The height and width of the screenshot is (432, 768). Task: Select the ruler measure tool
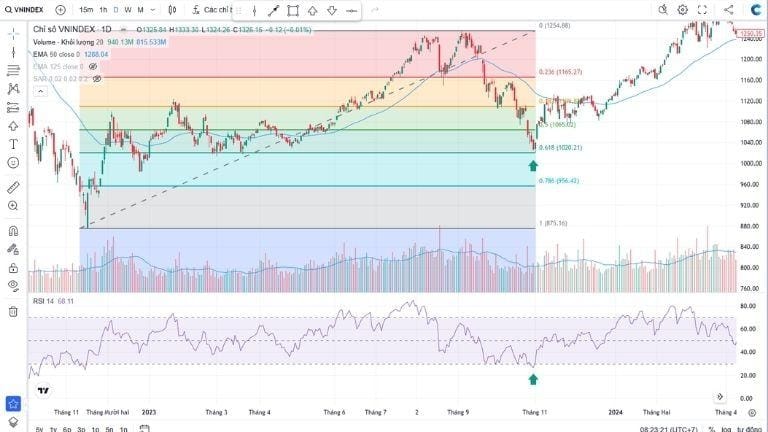pos(13,187)
